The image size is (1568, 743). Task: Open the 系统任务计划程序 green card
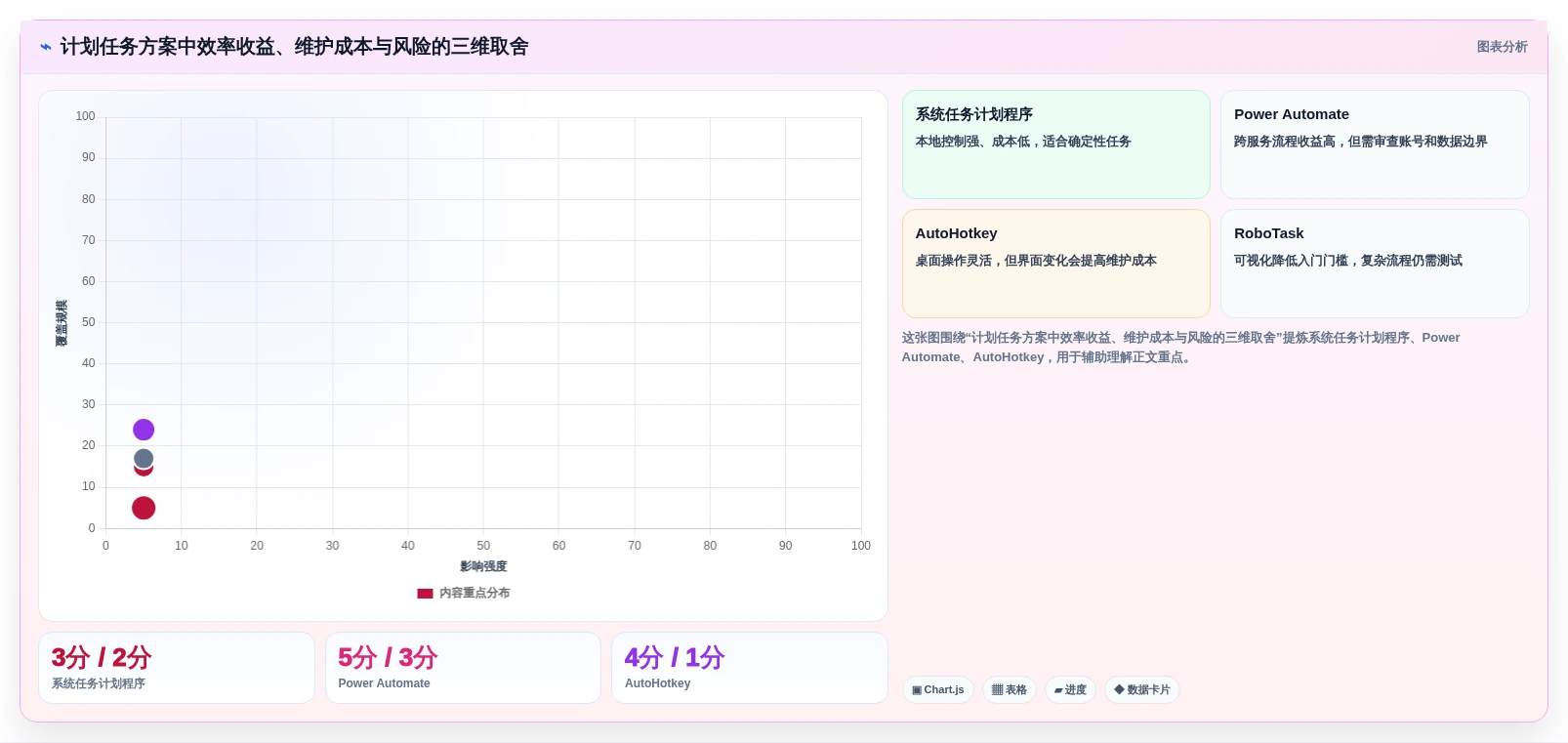click(1056, 144)
